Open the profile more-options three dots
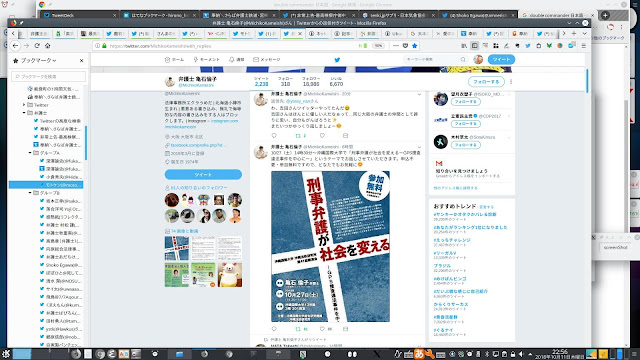This screenshot has height=360, width=640. (511, 82)
